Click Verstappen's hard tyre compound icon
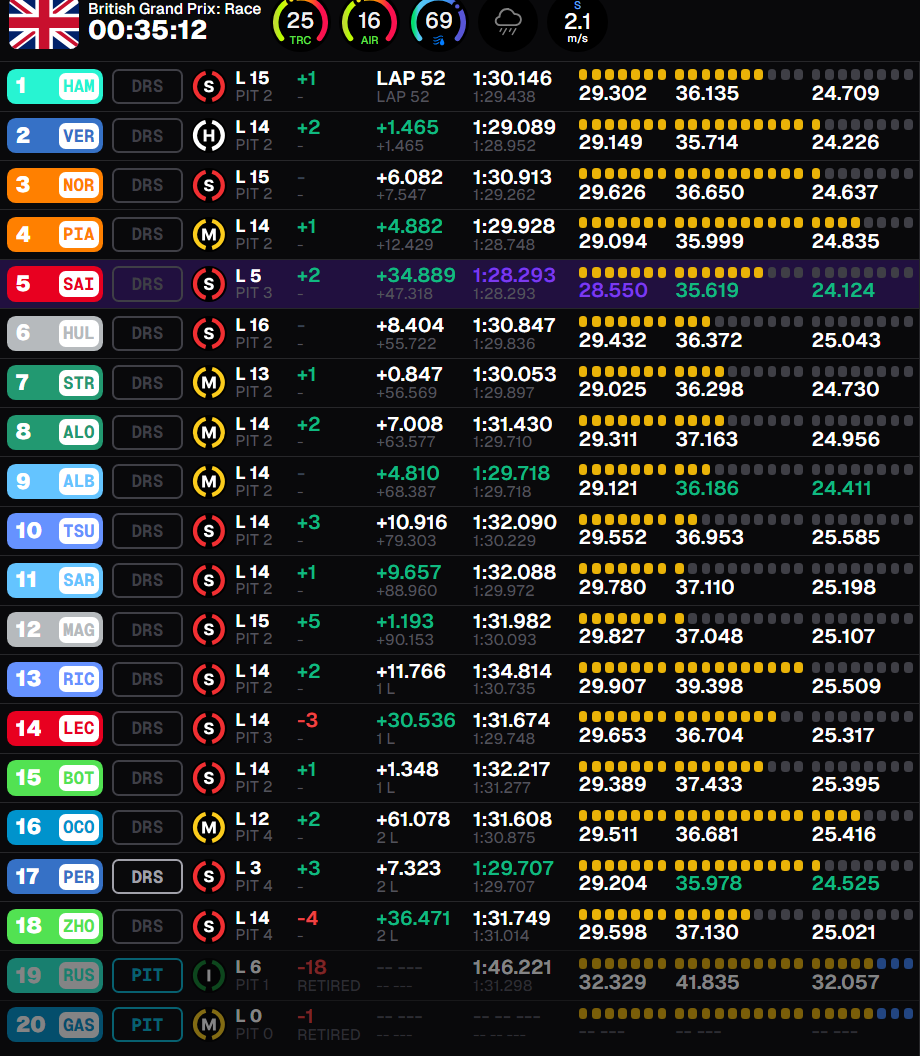The height and width of the screenshot is (1056, 920). point(209,136)
